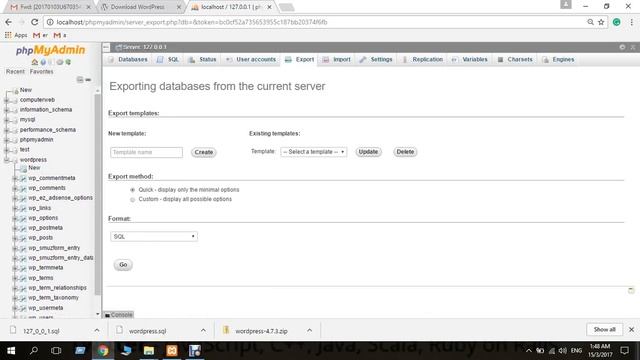Viewport: 640px width, 360px height.
Task: Open wp_comments table icon
Action: pos(23,188)
